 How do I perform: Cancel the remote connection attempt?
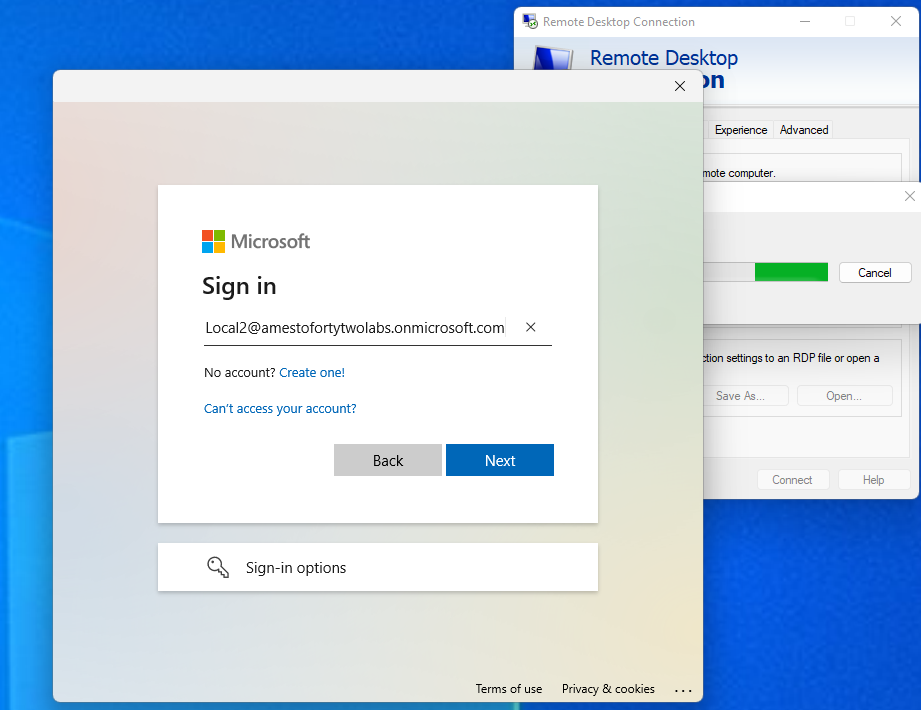874,272
